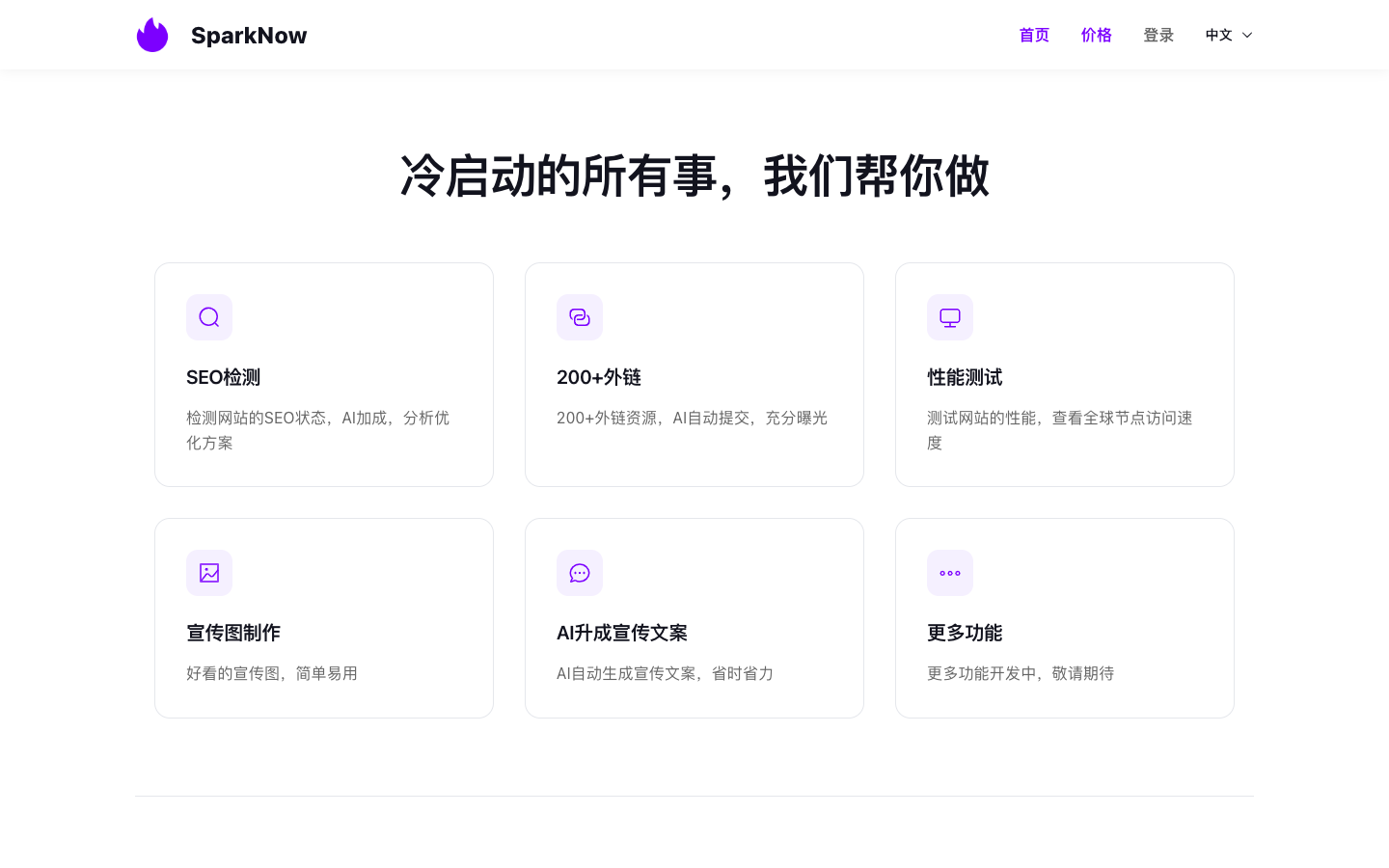Click the 200+外链 chain link icon
The height and width of the screenshot is (868, 1389).
pos(580,317)
